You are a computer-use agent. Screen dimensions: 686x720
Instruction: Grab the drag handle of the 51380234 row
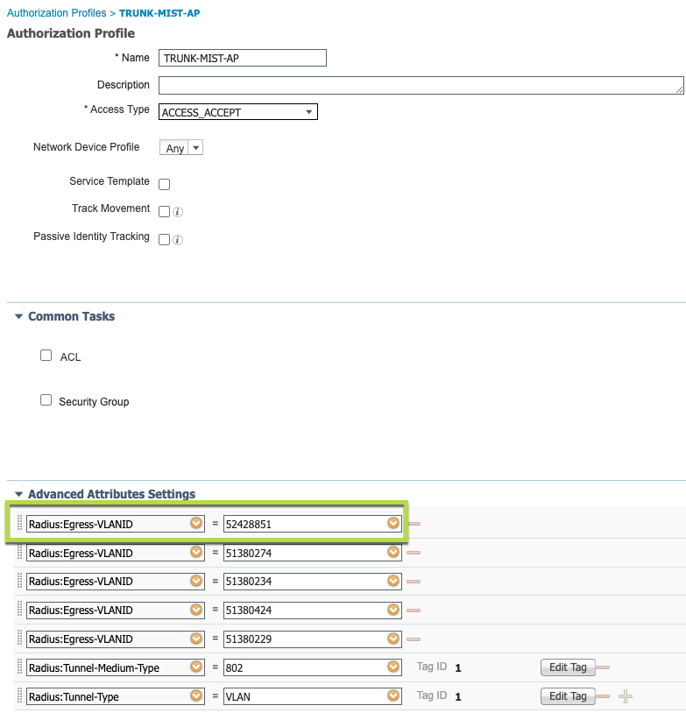tap(20, 580)
